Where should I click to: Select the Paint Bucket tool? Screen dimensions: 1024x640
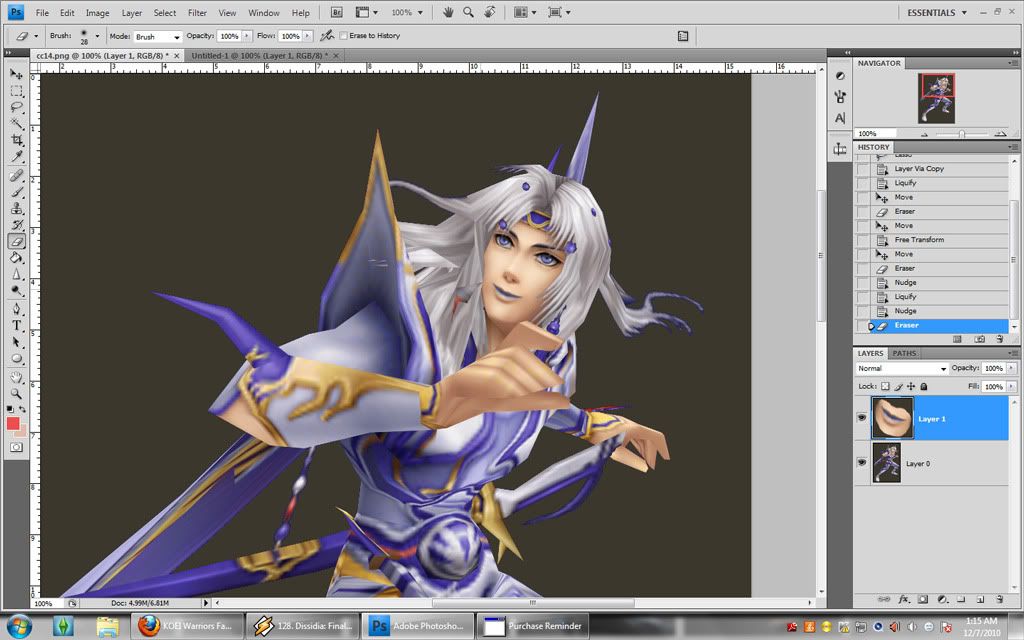coord(17,257)
